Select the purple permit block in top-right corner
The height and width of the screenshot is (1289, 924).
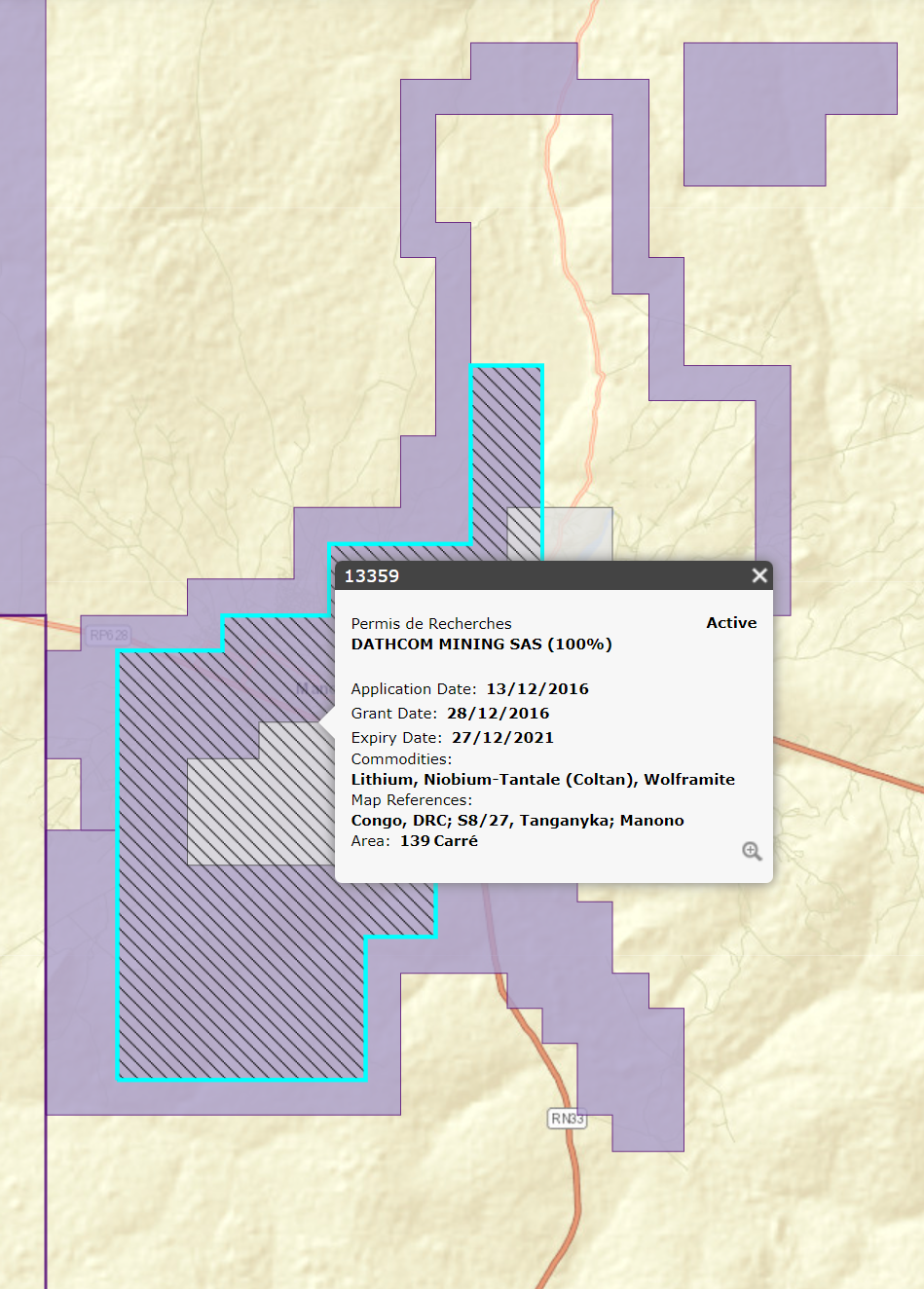coord(755,112)
